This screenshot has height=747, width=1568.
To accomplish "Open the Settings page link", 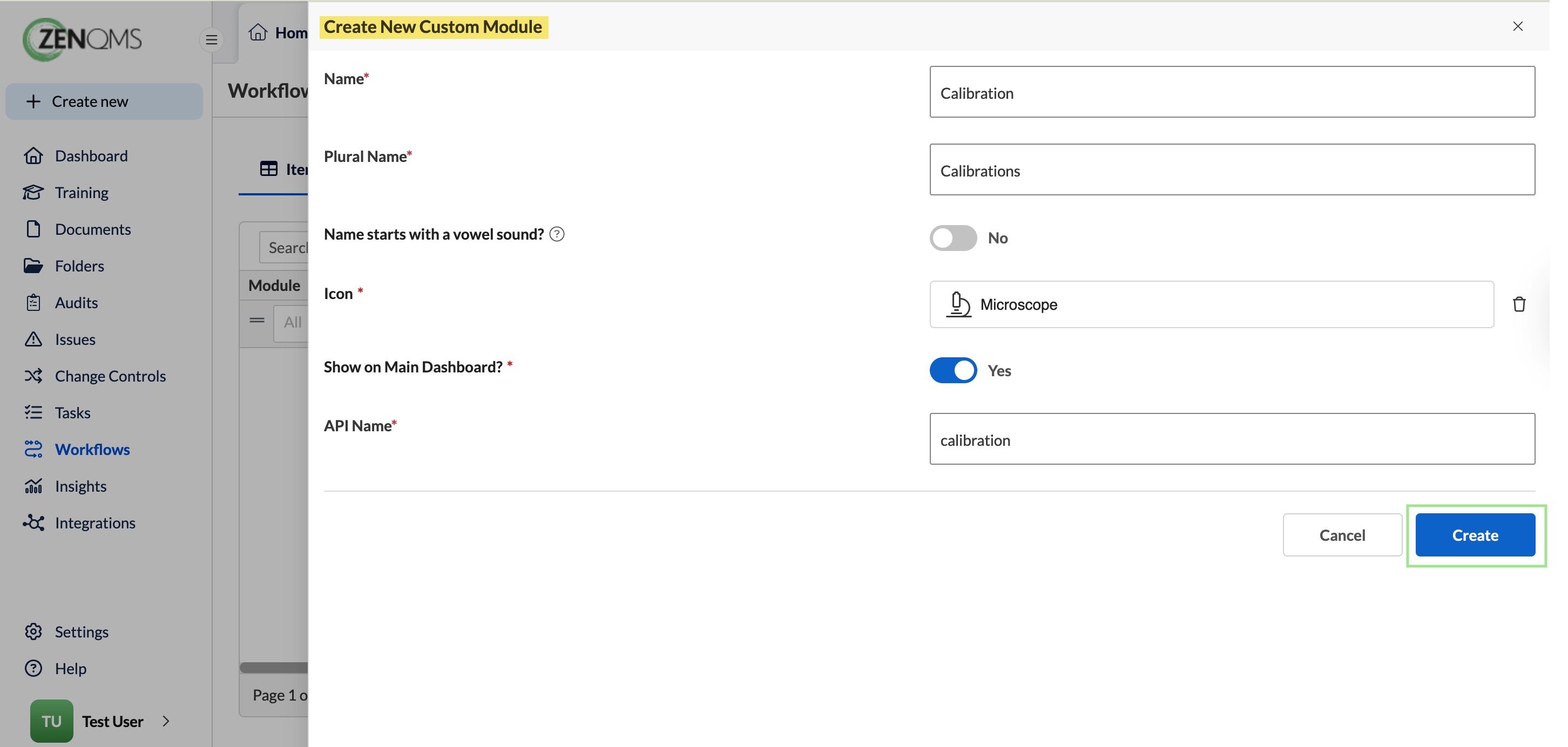I will tap(82, 631).
